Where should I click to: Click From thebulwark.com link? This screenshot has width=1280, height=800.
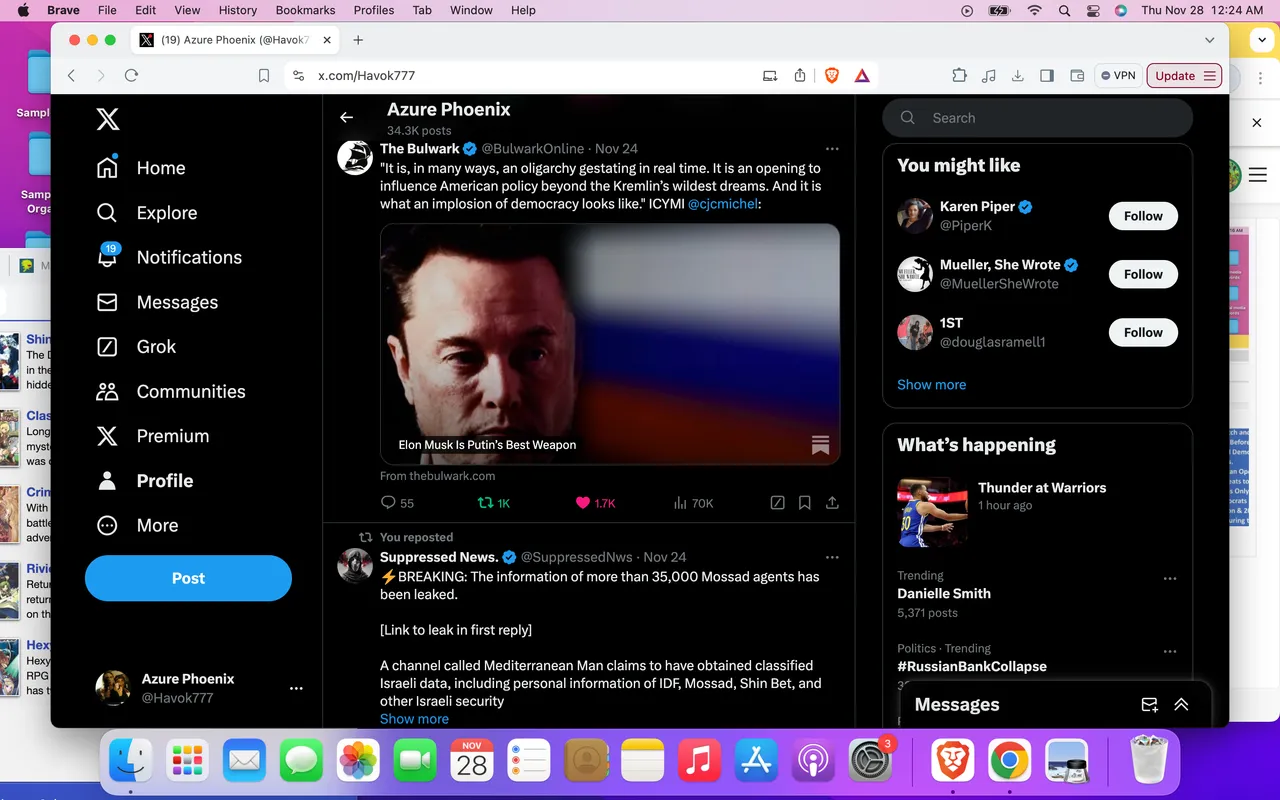click(437, 476)
